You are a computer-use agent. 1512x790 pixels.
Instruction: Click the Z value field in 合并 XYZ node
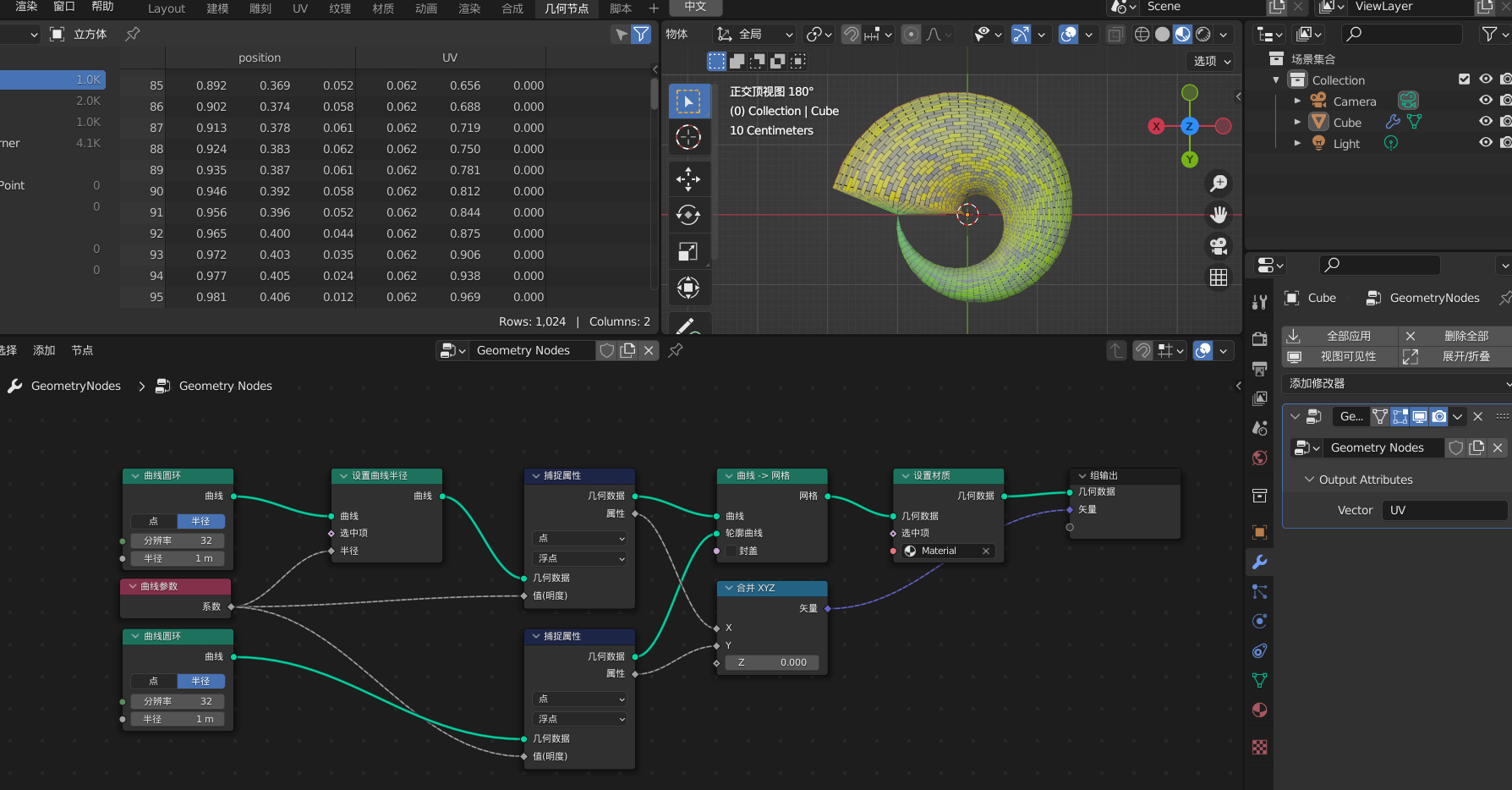point(772,662)
